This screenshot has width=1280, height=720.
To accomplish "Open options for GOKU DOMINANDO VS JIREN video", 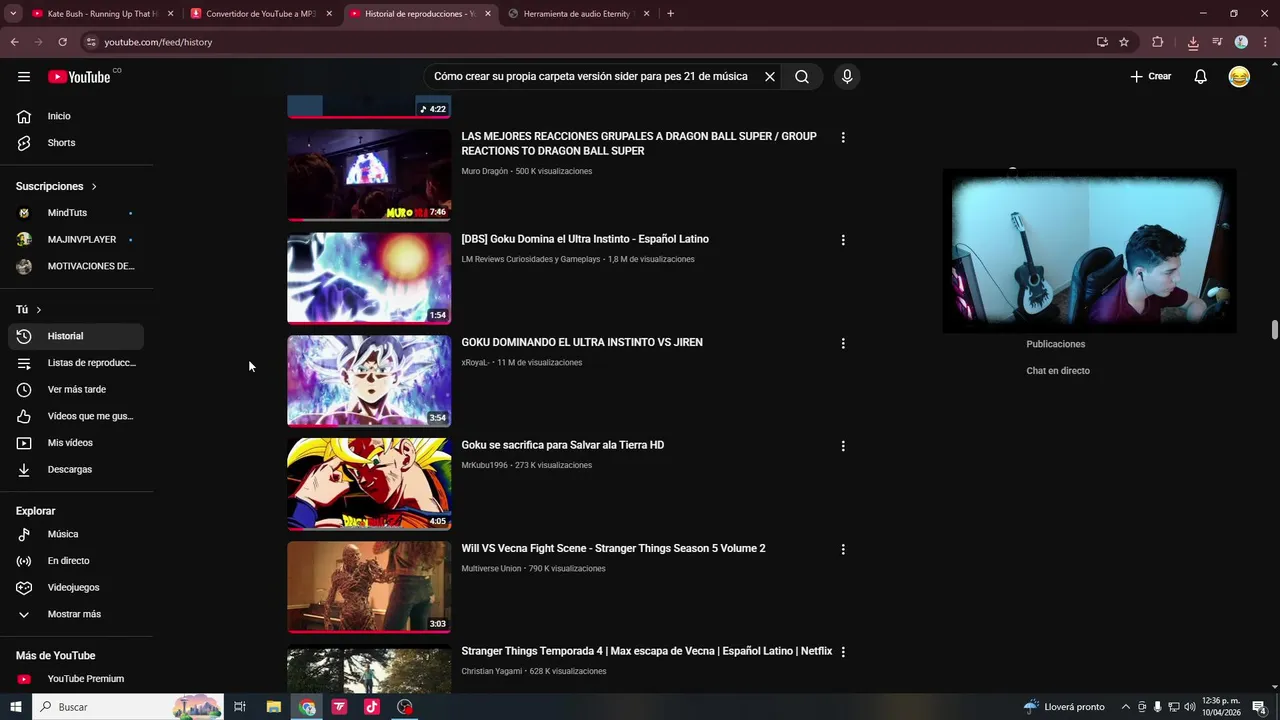I will point(843,343).
